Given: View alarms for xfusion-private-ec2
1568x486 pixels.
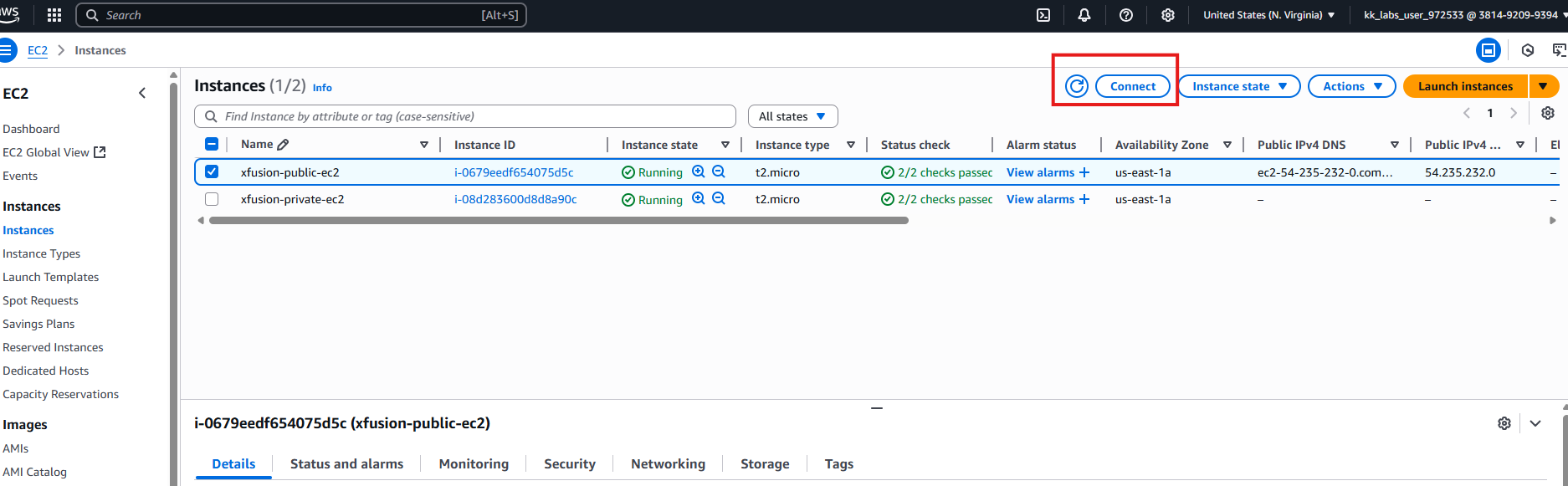Looking at the screenshot, I should click(x=1048, y=199).
